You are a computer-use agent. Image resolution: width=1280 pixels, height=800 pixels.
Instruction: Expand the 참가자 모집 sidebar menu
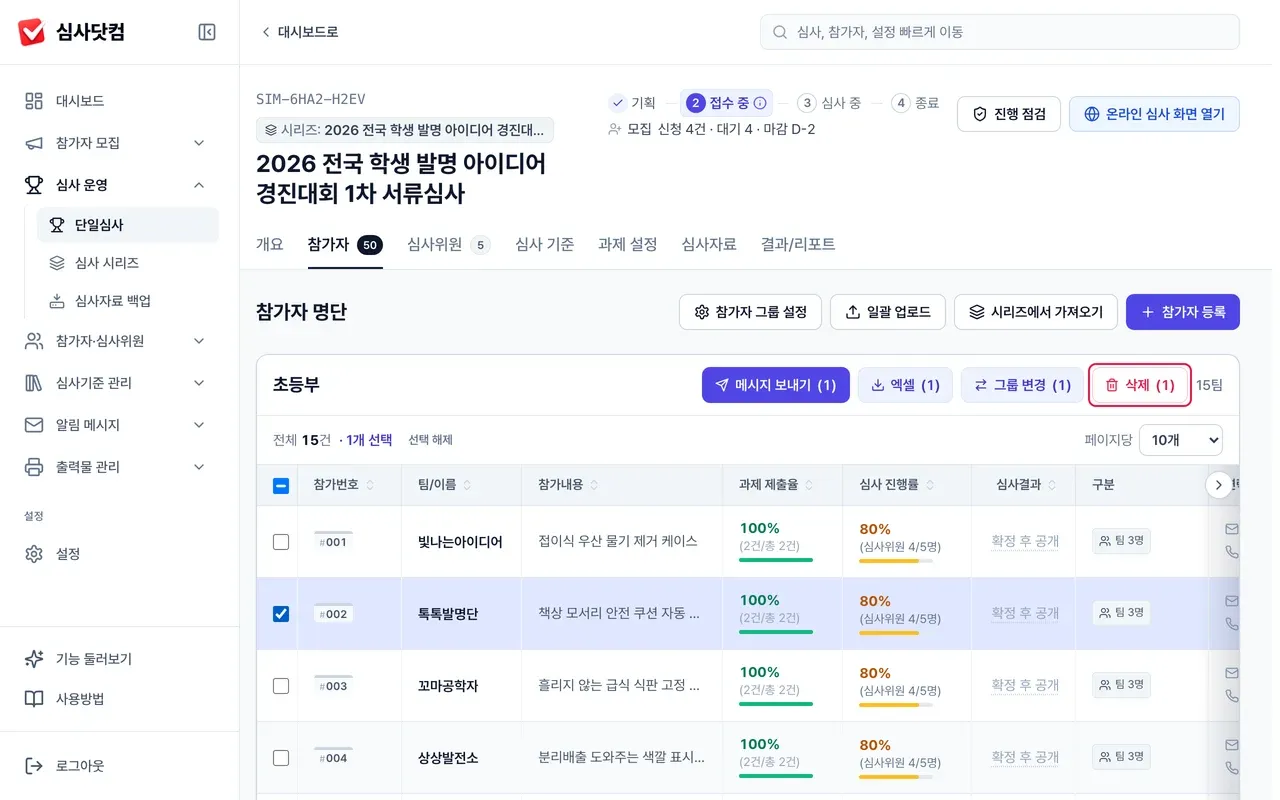(x=120, y=143)
